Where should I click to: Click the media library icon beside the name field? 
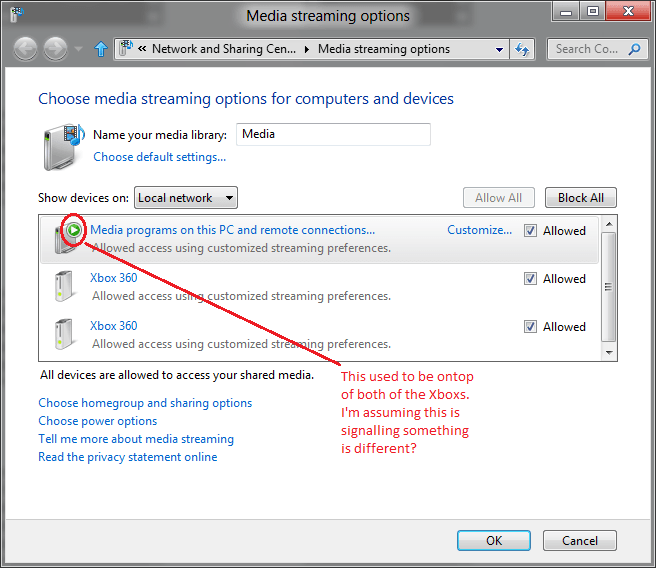[62, 144]
